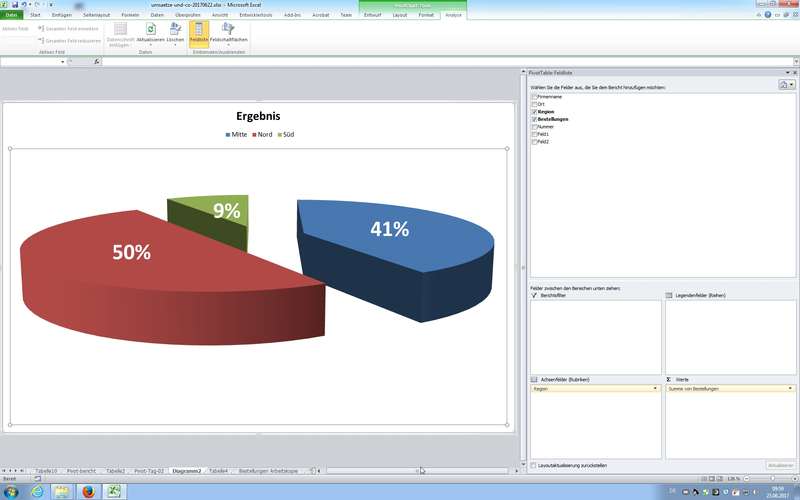Switch to the Entwurf chart tools tab
Screen dimensions: 800x500
(x=372, y=15)
